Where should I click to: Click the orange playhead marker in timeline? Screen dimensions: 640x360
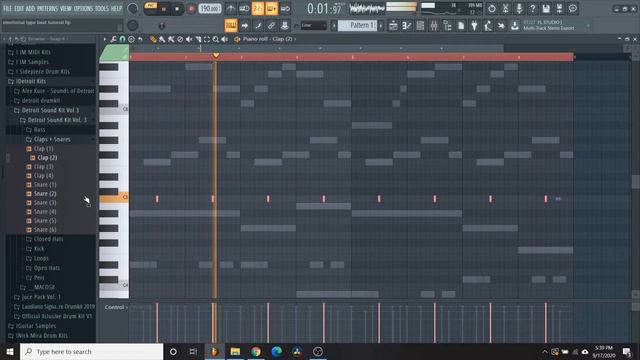(x=216, y=56)
